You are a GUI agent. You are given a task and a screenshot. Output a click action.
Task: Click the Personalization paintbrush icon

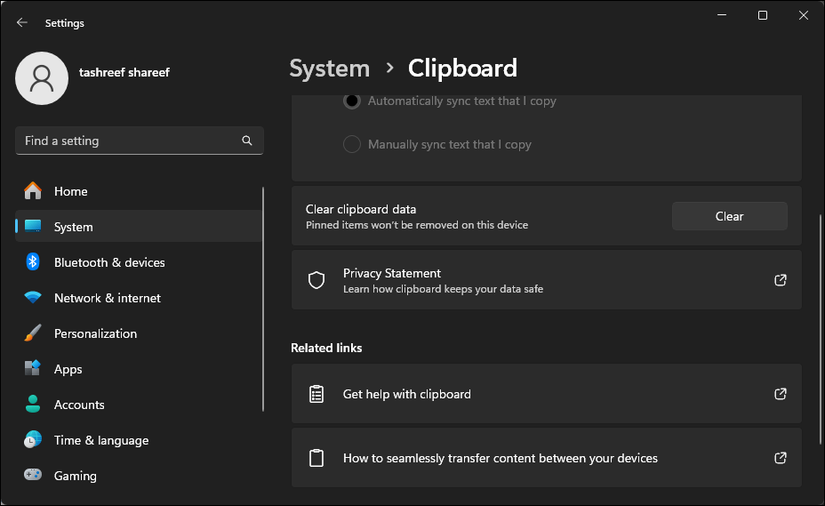pyautogui.click(x=33, y=333)
